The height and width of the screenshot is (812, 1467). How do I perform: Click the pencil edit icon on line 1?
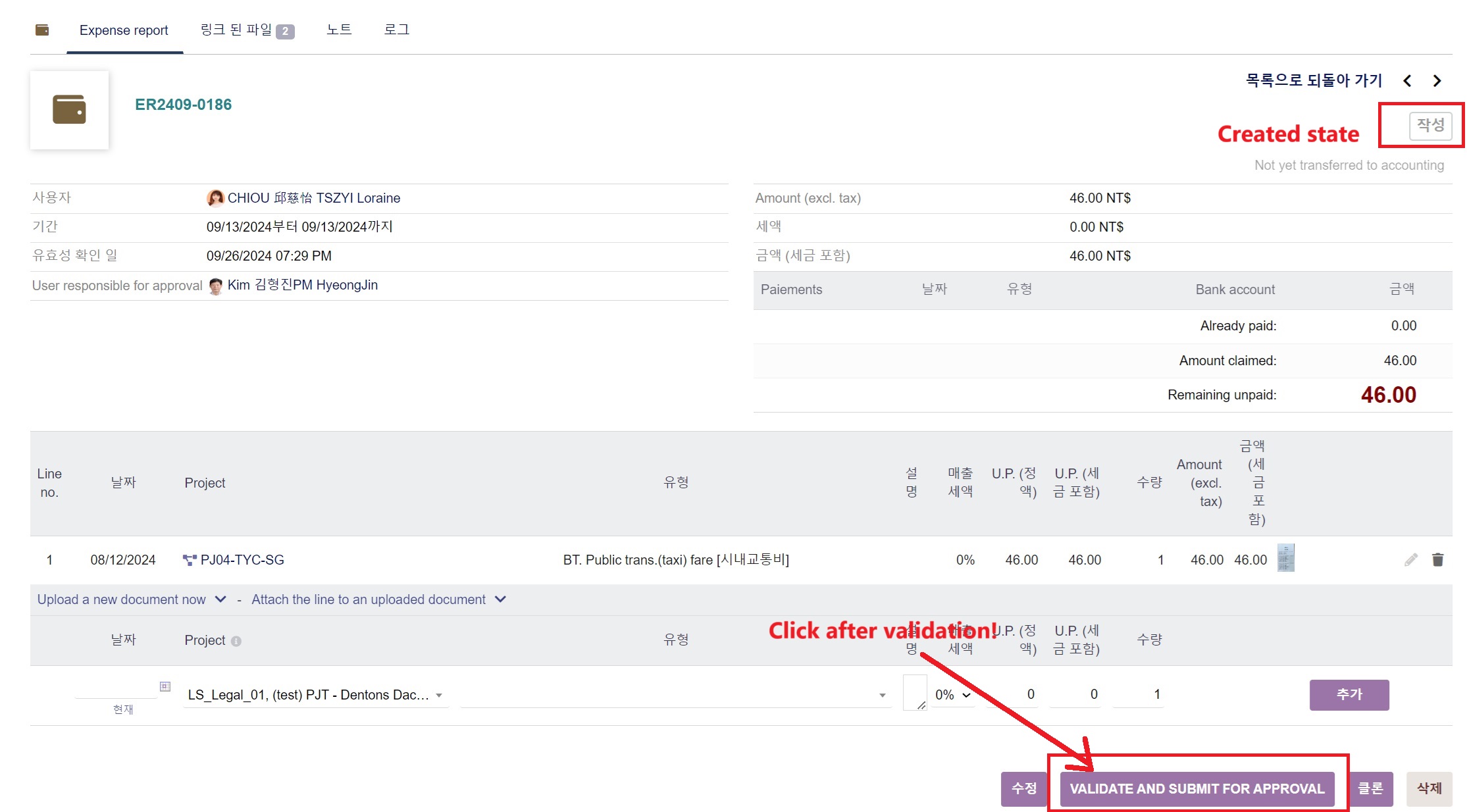tap(1410, 559)
